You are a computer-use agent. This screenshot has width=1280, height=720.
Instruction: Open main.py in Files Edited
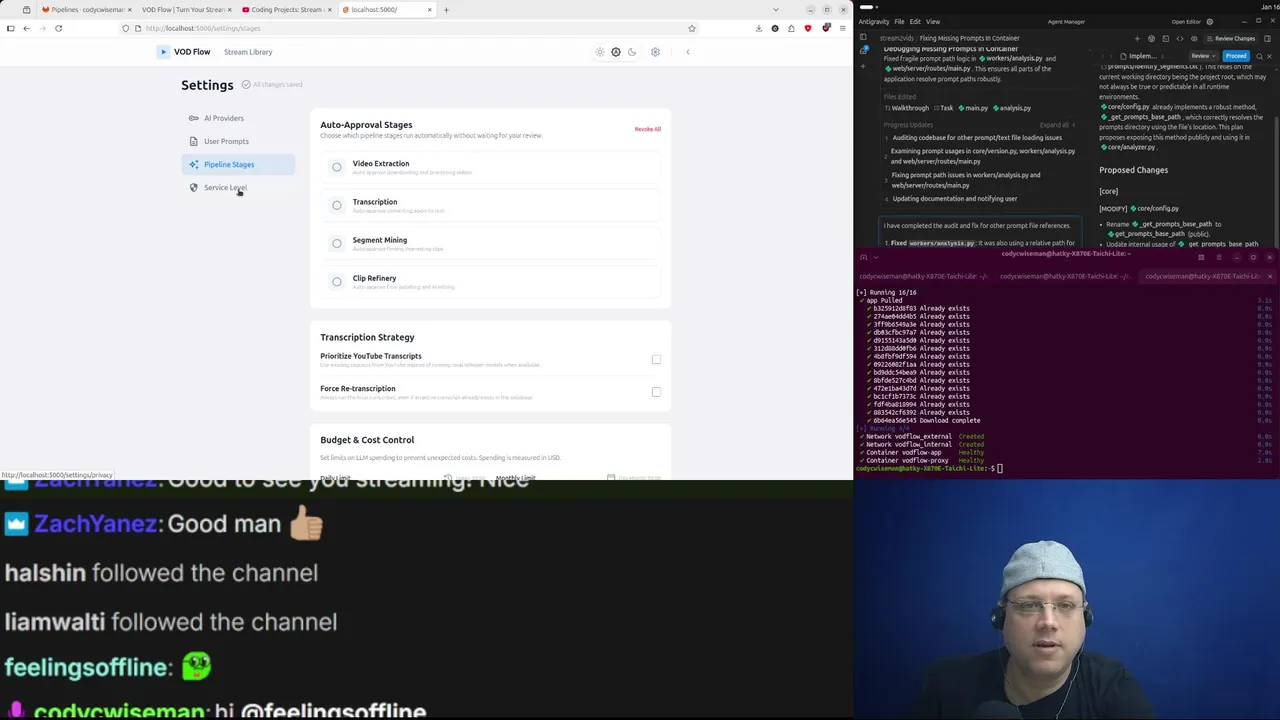coord(973,108)
